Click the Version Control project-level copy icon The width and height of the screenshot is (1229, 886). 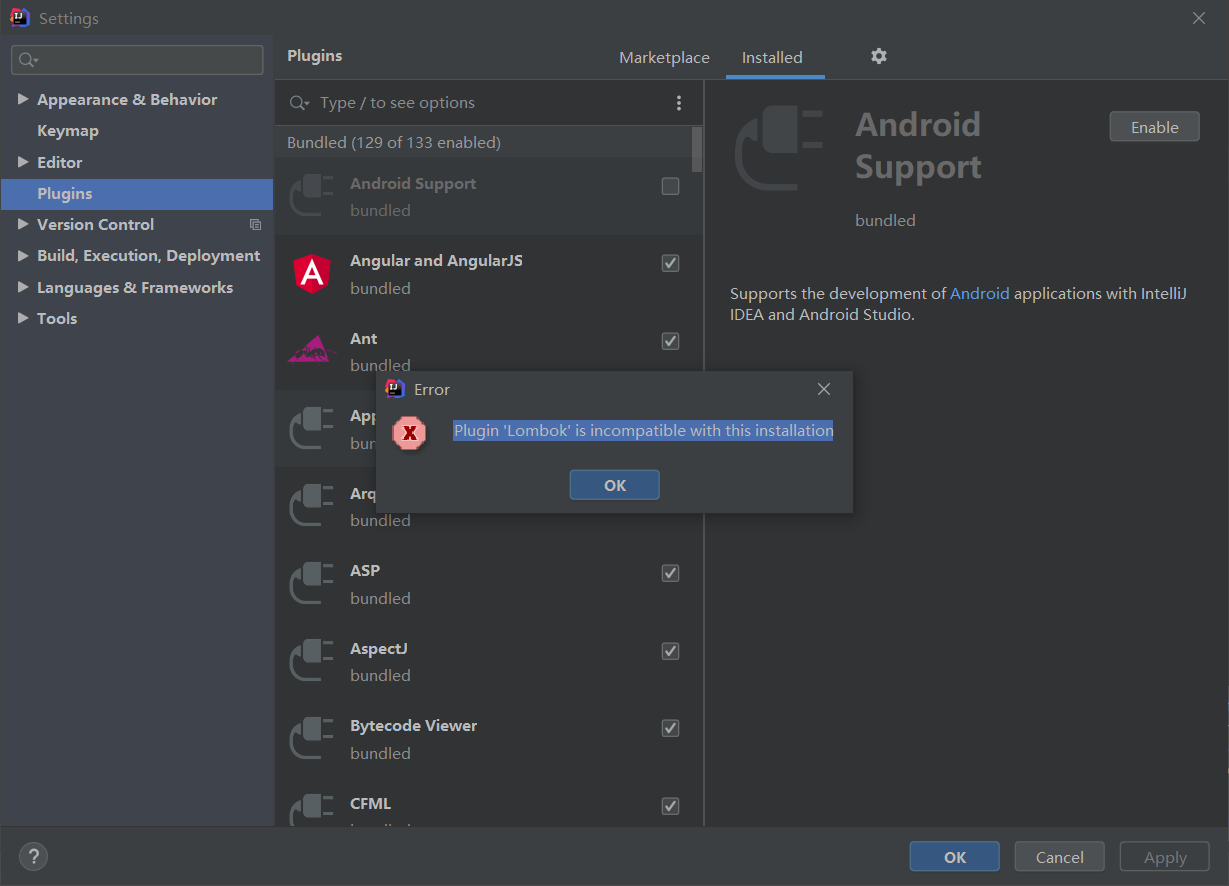point(255,225)
